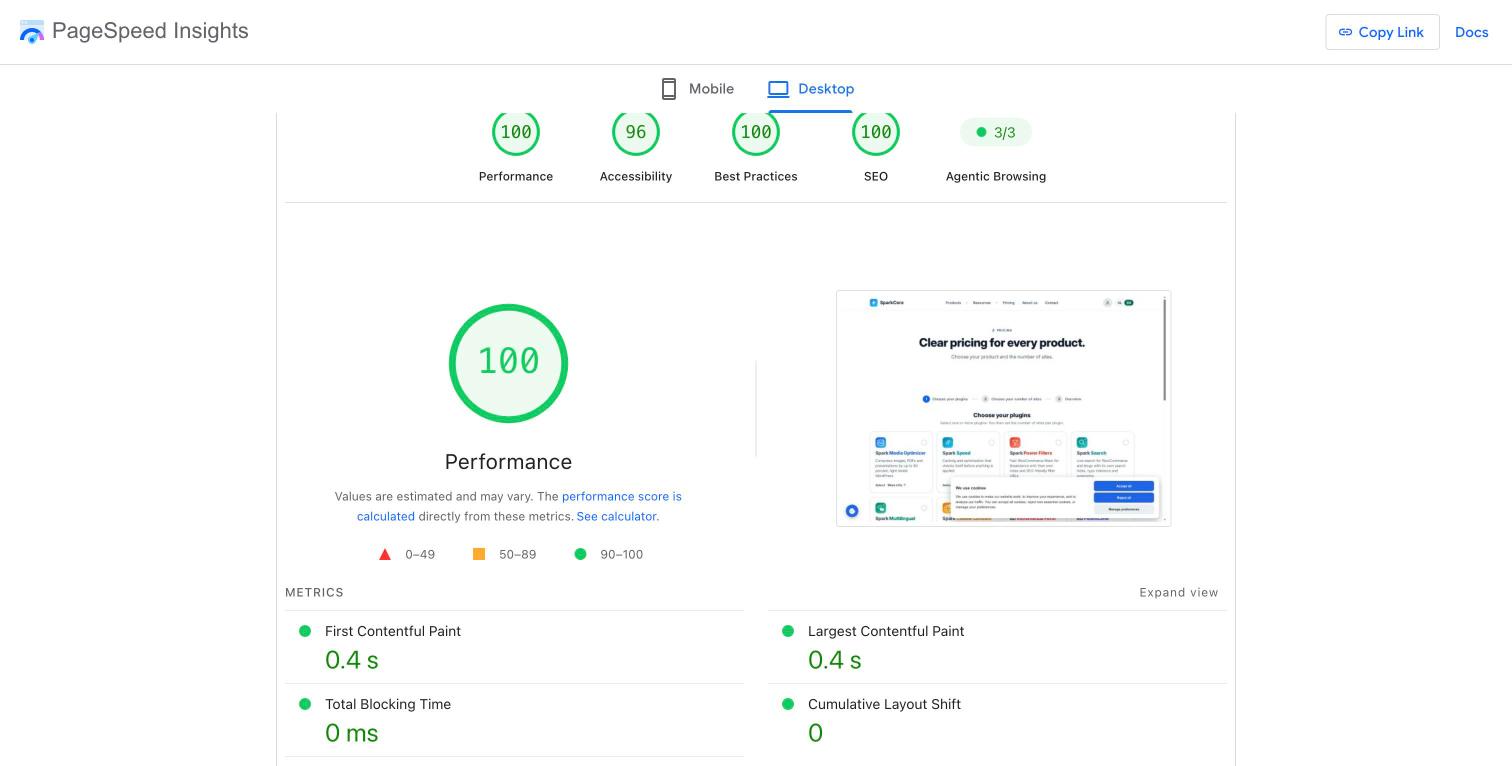Jump to Accessibility via the 96 gauge
This screenshot has height=766, width=1512.
click(636, 132)
